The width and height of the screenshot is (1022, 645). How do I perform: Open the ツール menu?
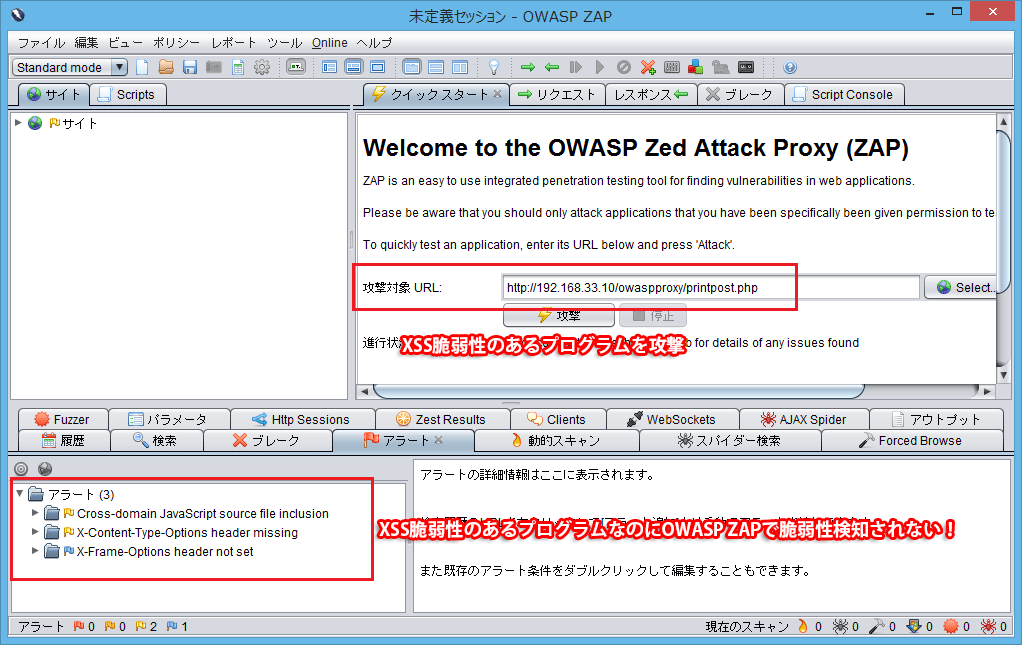pyautogui.click(x=284, y=43)
